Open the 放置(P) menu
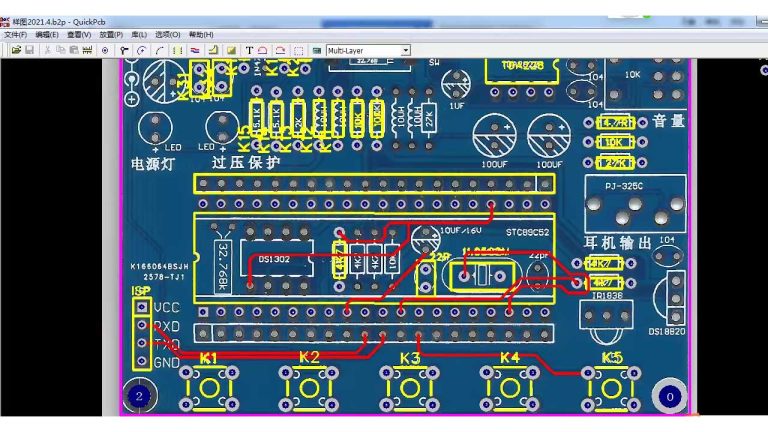Screen dimensions: 768x432 pos(111,35)
